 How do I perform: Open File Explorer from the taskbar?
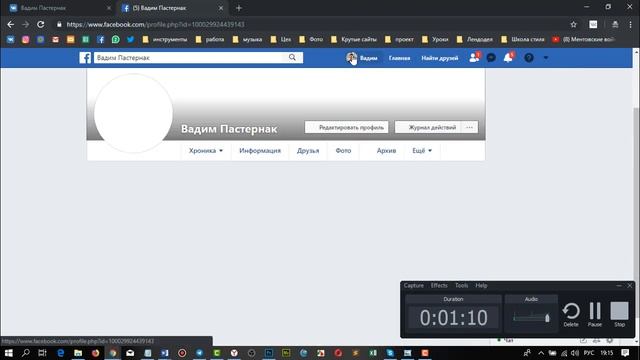78,353
